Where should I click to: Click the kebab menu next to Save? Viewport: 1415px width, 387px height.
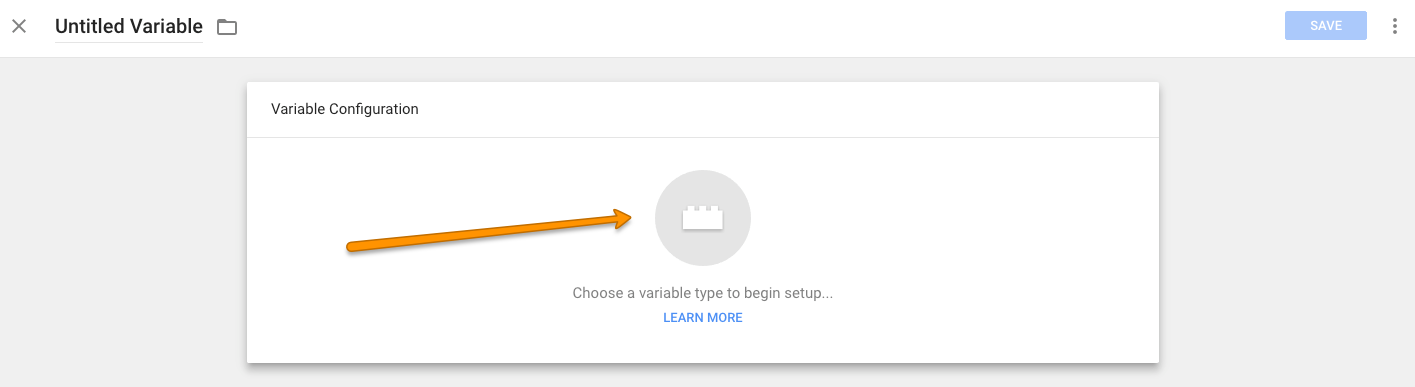[x=1395, y=26]
